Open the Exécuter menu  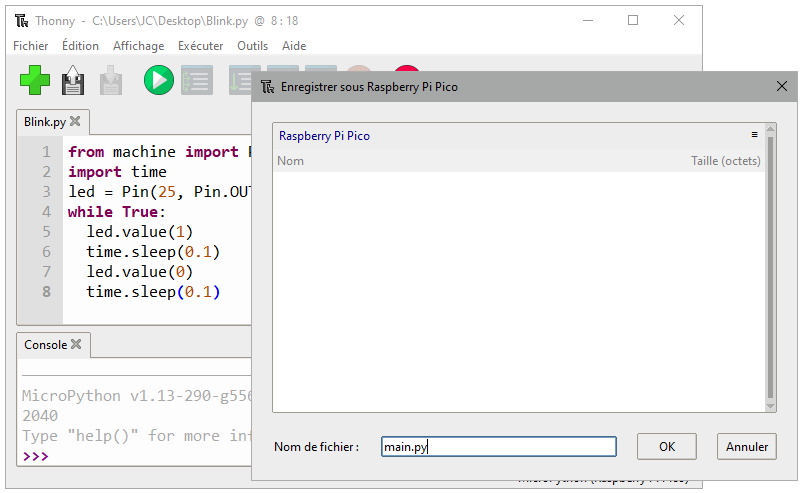point(201,46)
